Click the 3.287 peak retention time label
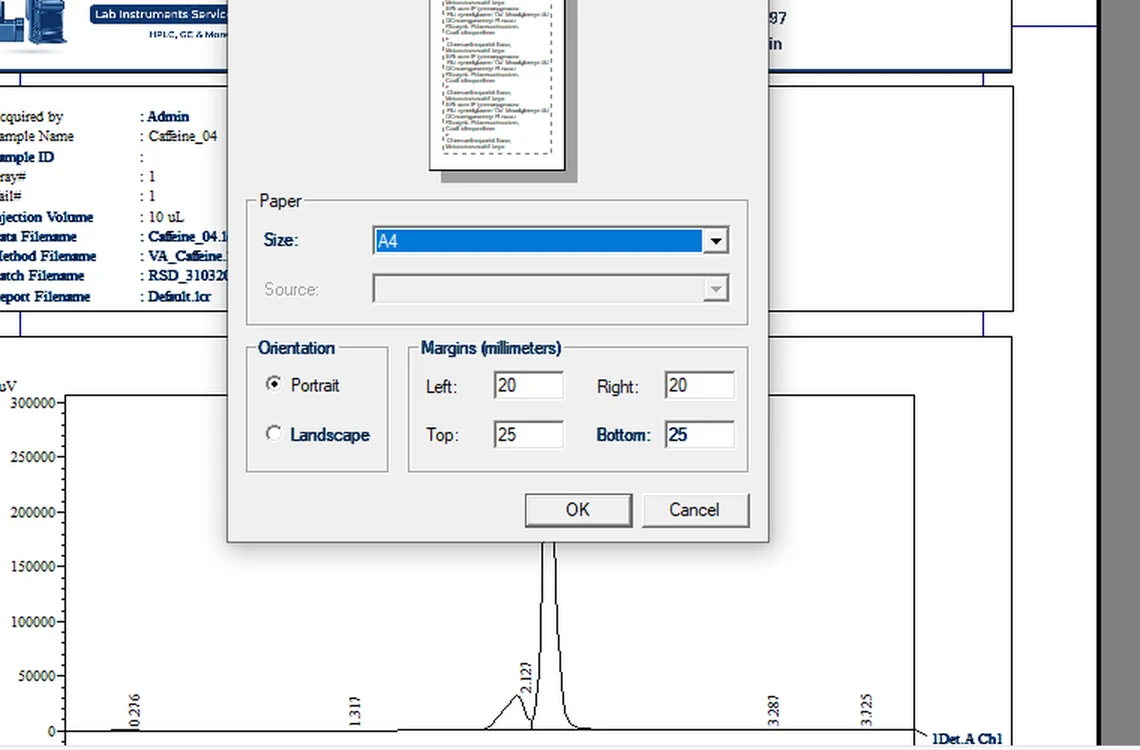 click(x=774, y=711)
